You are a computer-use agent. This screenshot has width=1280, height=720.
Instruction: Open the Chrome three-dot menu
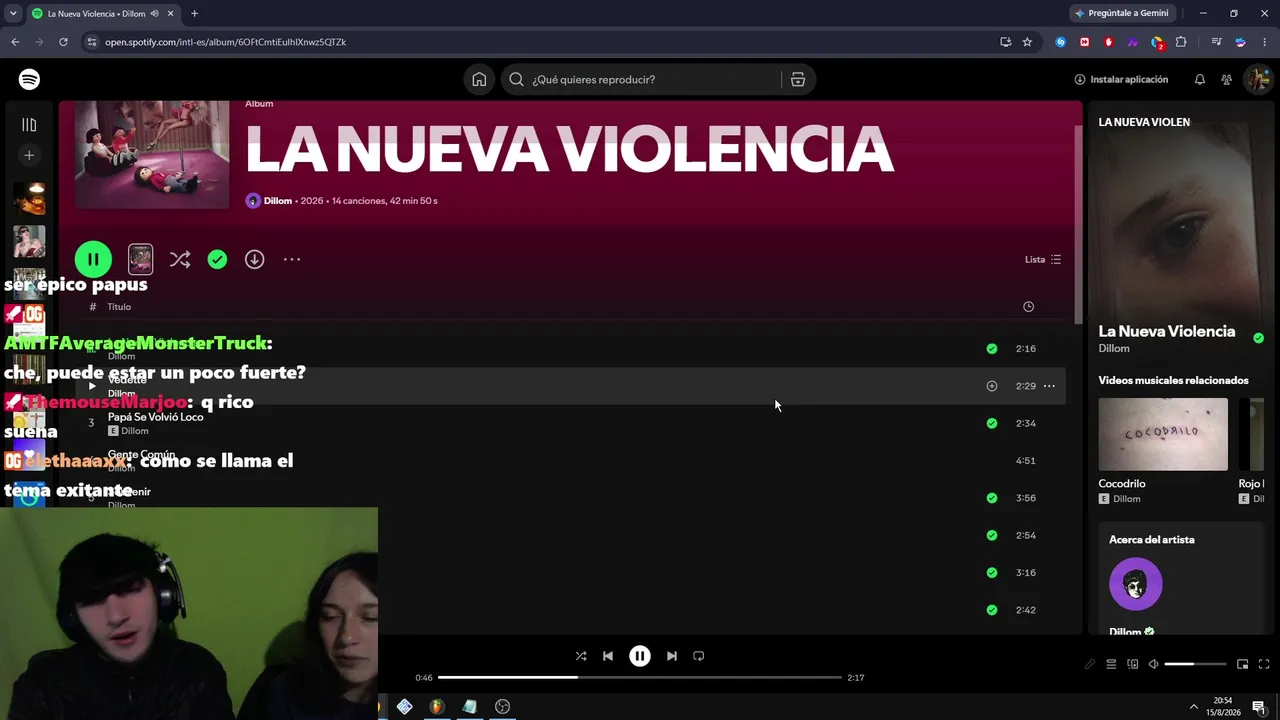tap(1265, 42)
